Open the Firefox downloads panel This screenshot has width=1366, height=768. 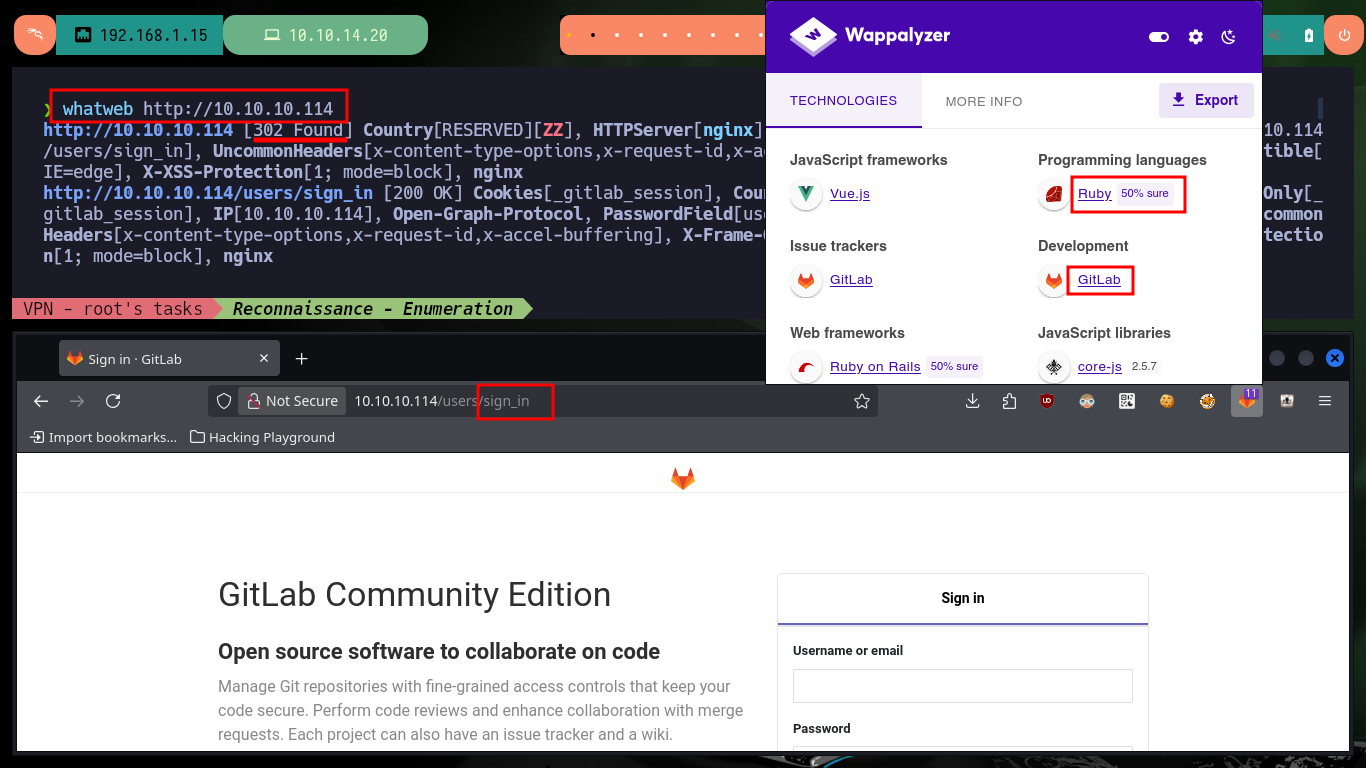pyautogui.click(x=972, y=401)
